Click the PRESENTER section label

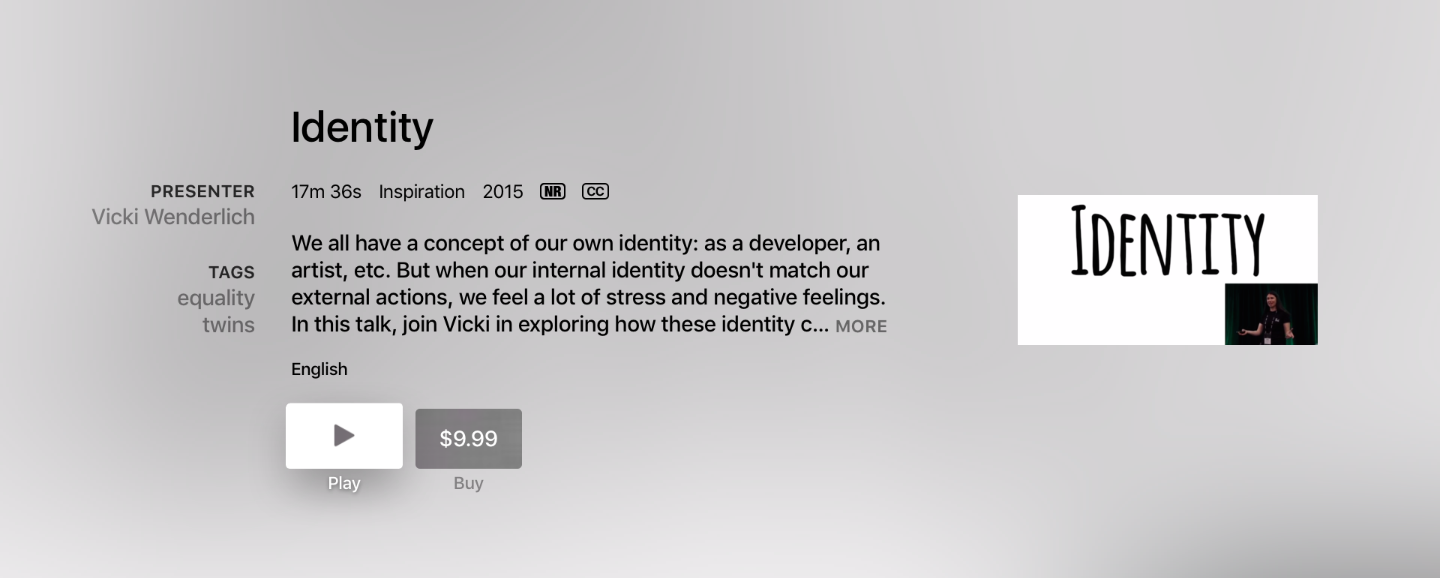coord(203,191)
